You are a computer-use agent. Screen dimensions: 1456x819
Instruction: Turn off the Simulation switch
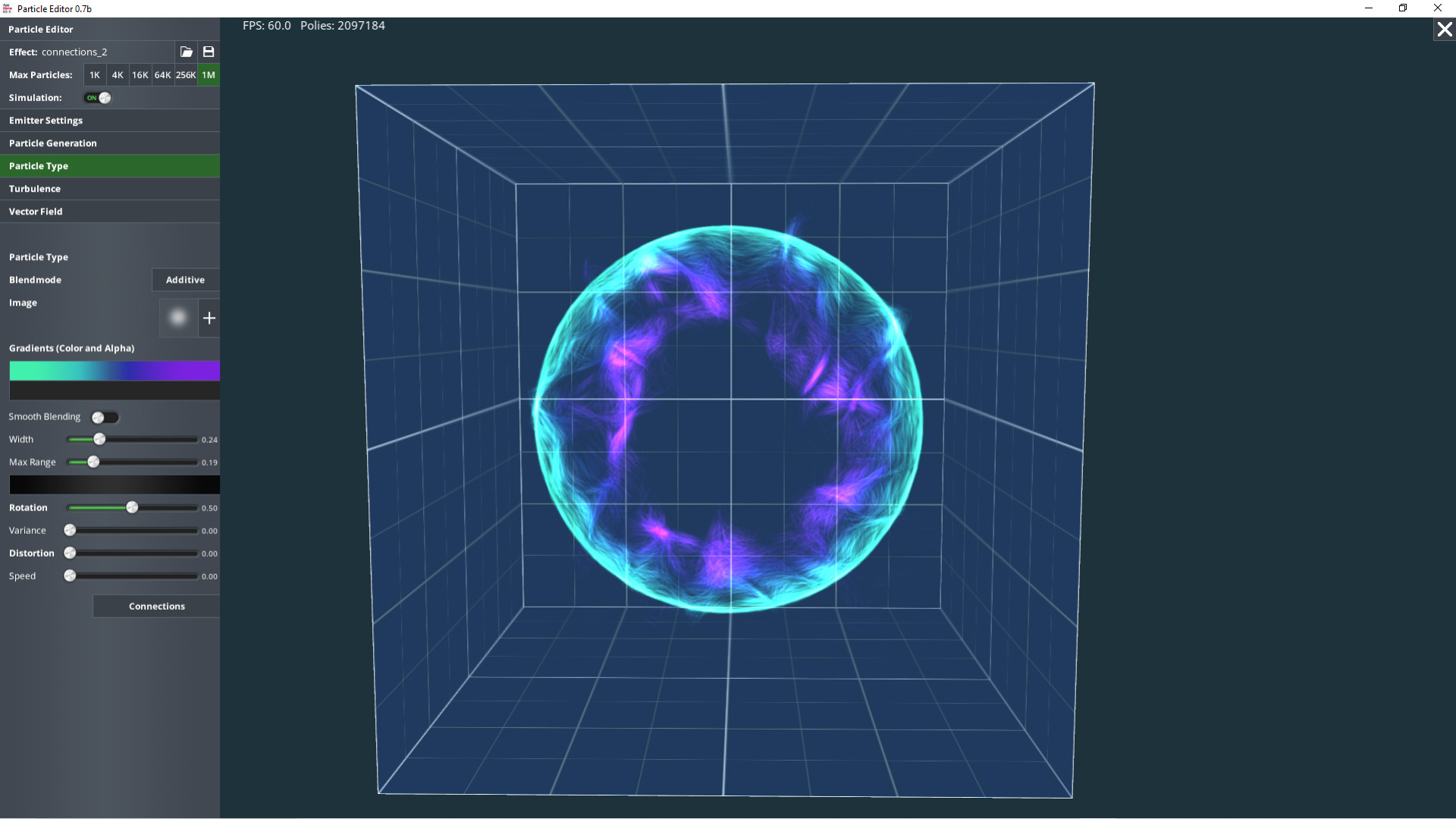(x=96, y=98)
